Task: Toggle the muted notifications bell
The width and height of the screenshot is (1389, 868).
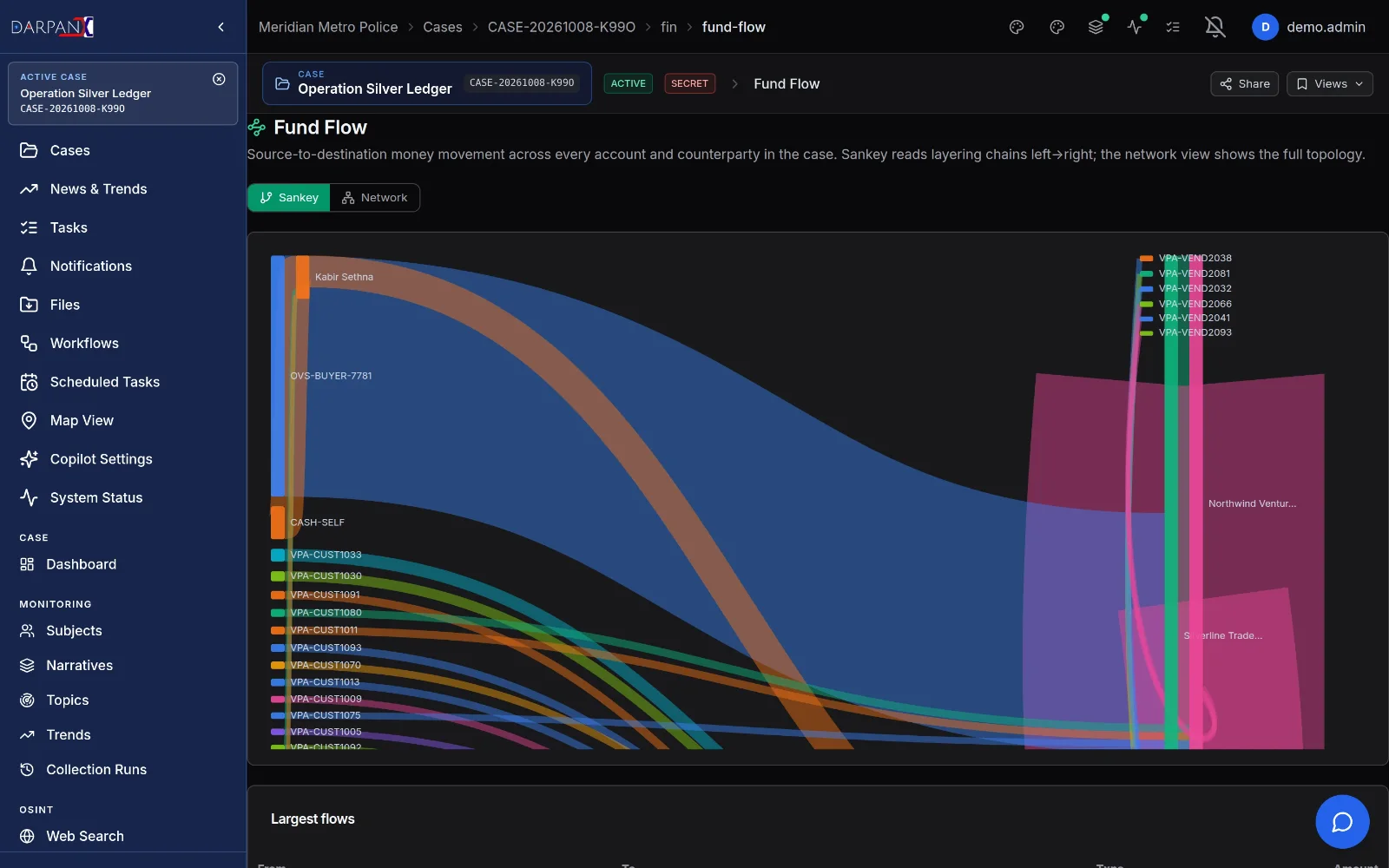Action: pos(1215,27)
